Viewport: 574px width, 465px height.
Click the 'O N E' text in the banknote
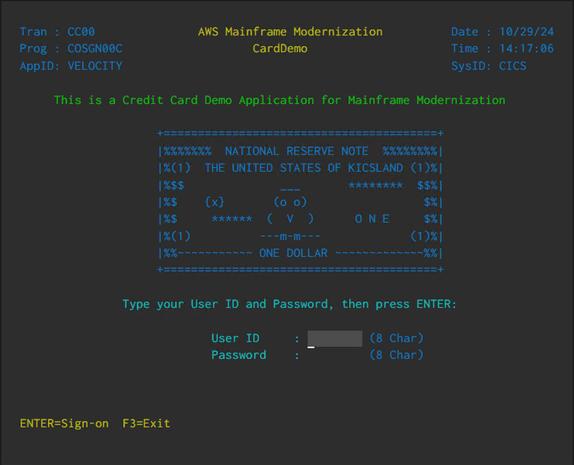tap(372, 219)
